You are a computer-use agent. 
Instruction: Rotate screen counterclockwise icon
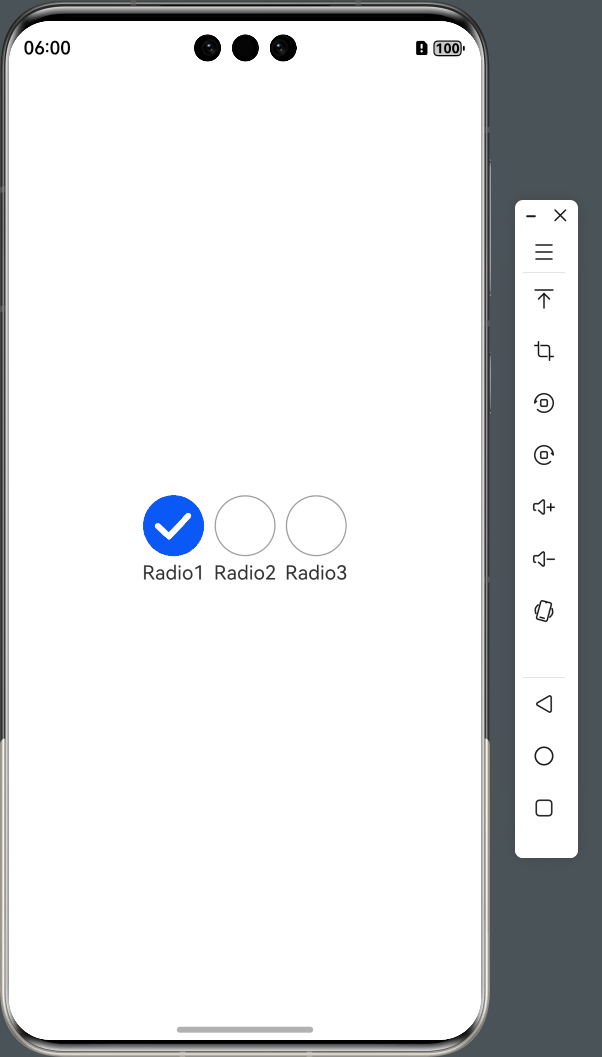pyautogui.click(x=544, y=402)
